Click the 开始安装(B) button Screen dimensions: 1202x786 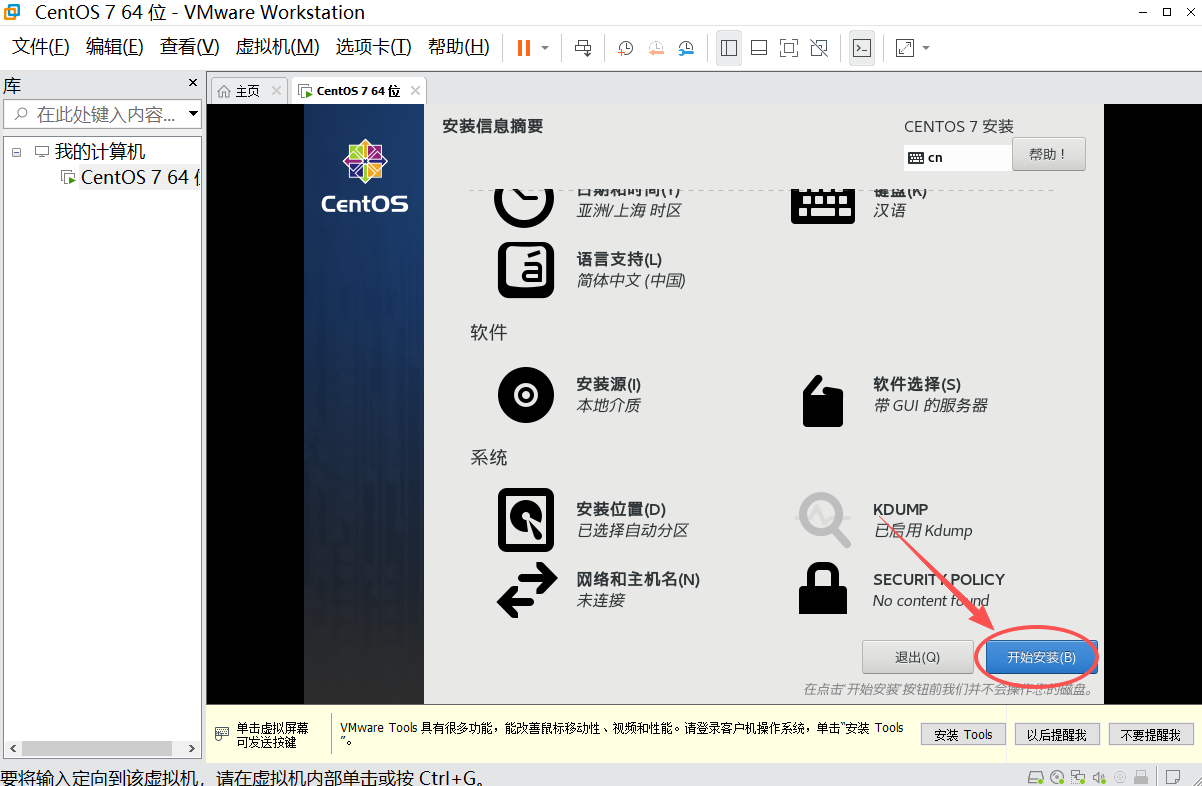pyautogui.click(x=1041, y=657)
